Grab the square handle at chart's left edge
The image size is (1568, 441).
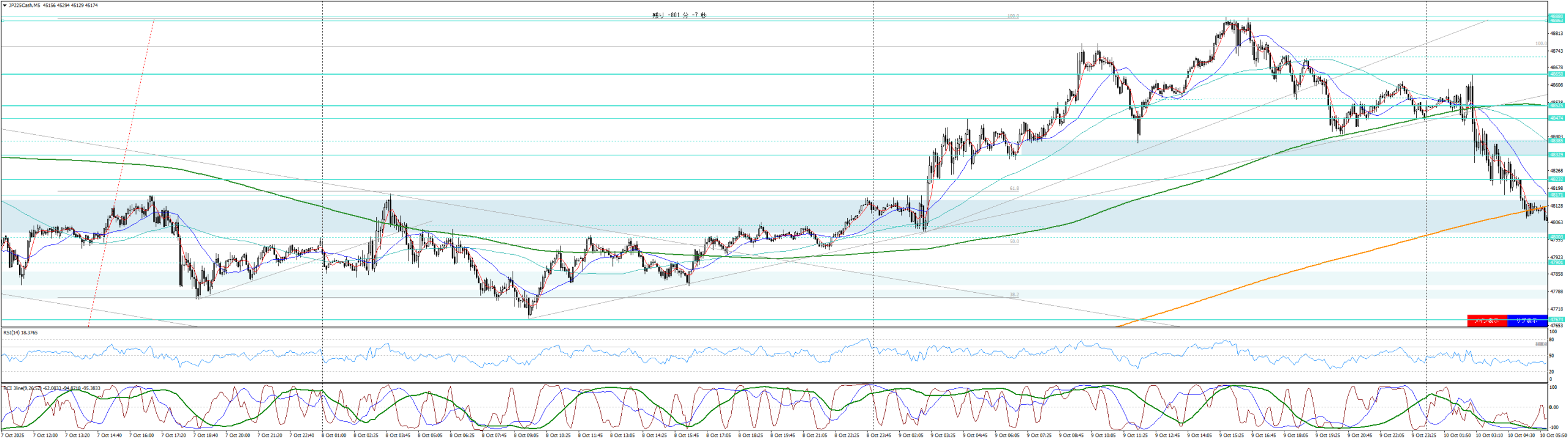[x=2, y=21]
